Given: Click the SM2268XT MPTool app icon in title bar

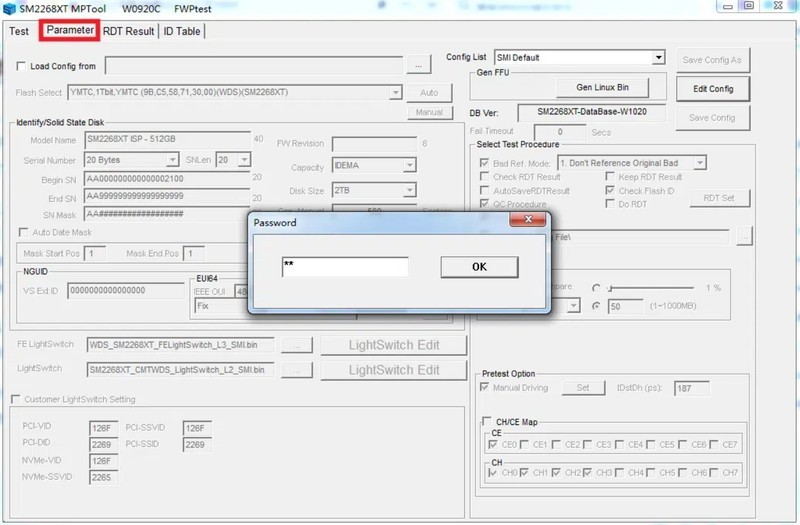Looking at the screenshot, I should (9, 9).
